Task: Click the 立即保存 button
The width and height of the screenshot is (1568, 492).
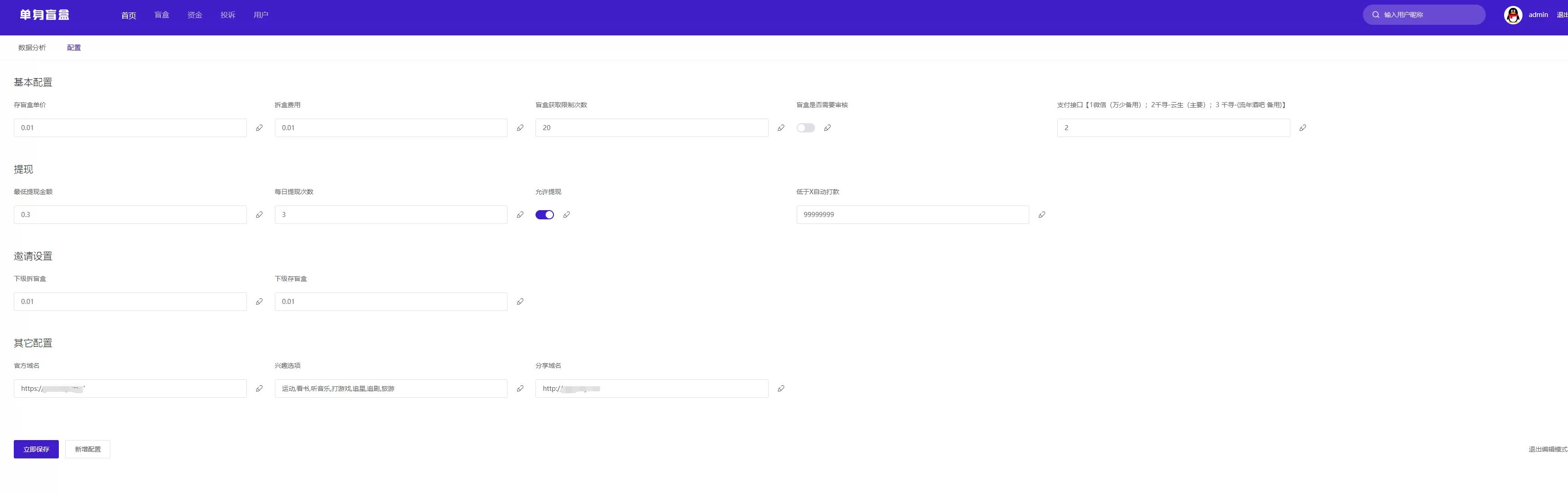Action: 36,449
